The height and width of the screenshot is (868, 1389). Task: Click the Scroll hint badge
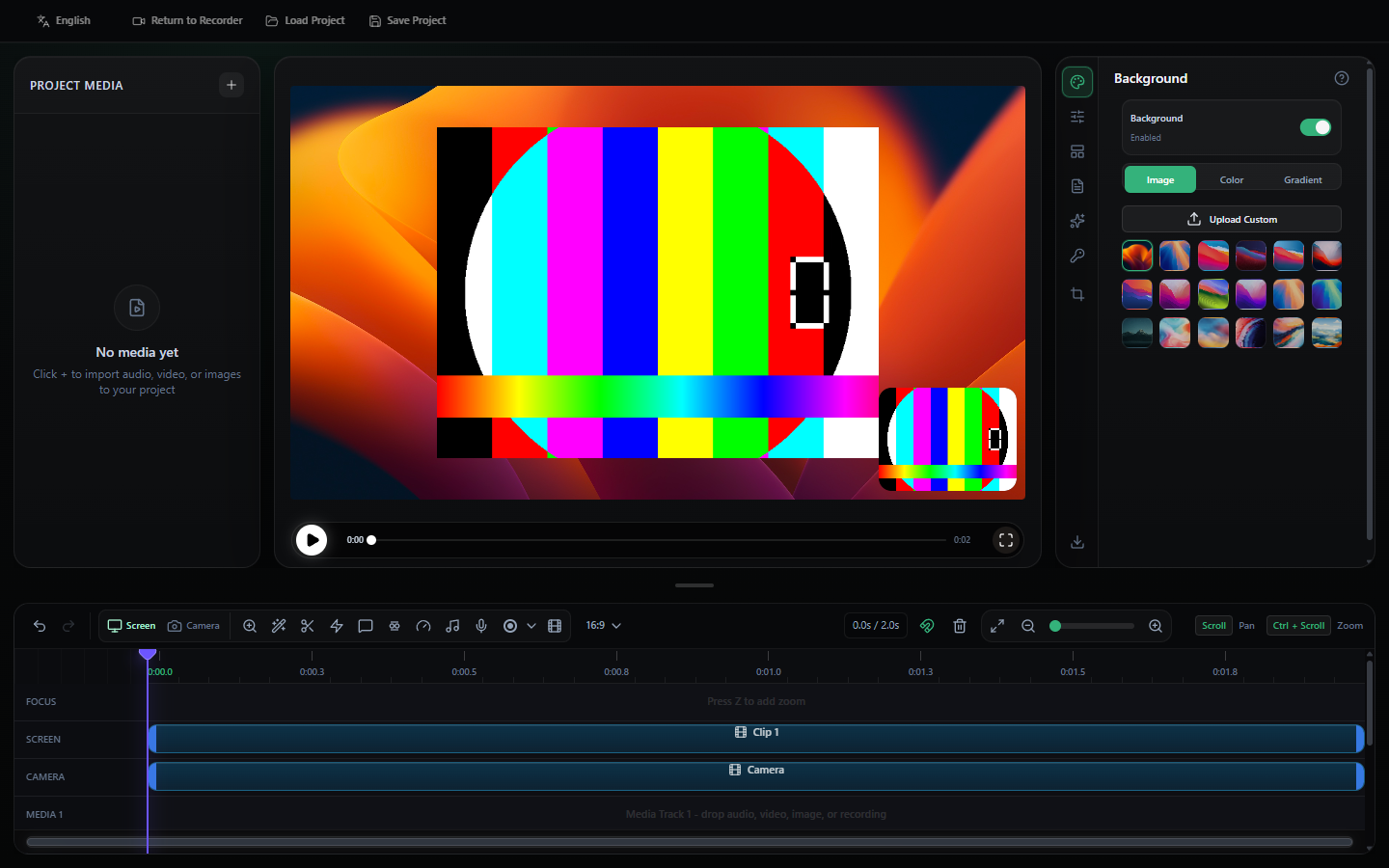pos(1213,626)
